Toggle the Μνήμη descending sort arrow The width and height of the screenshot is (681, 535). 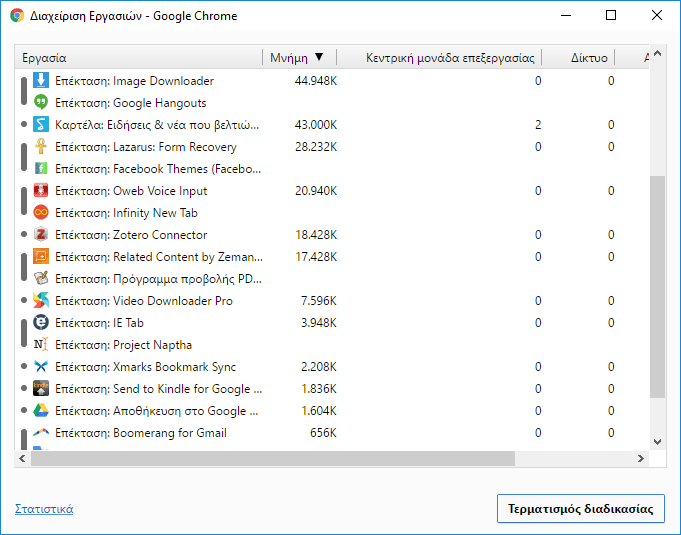pos(319,57)
